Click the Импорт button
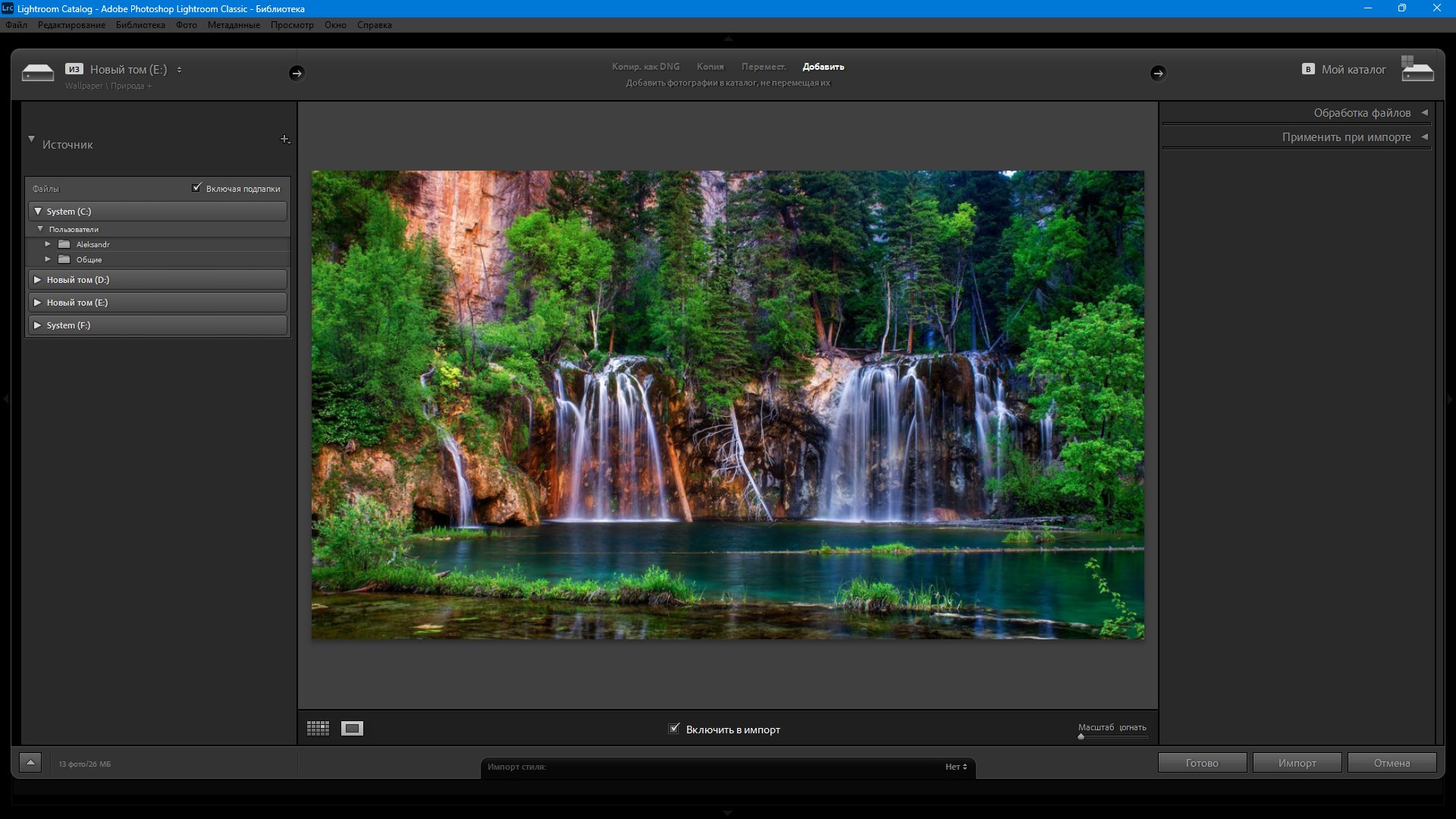Image resolution: width=1456 pixels, height=819 pixels. 1297,763
